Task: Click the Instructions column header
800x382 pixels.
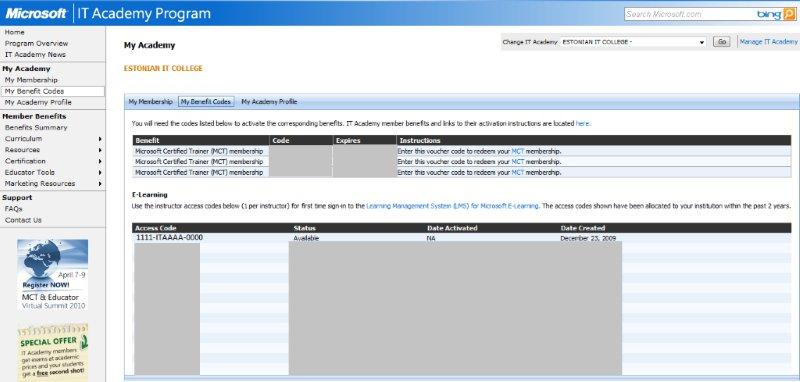Action: 419,140
